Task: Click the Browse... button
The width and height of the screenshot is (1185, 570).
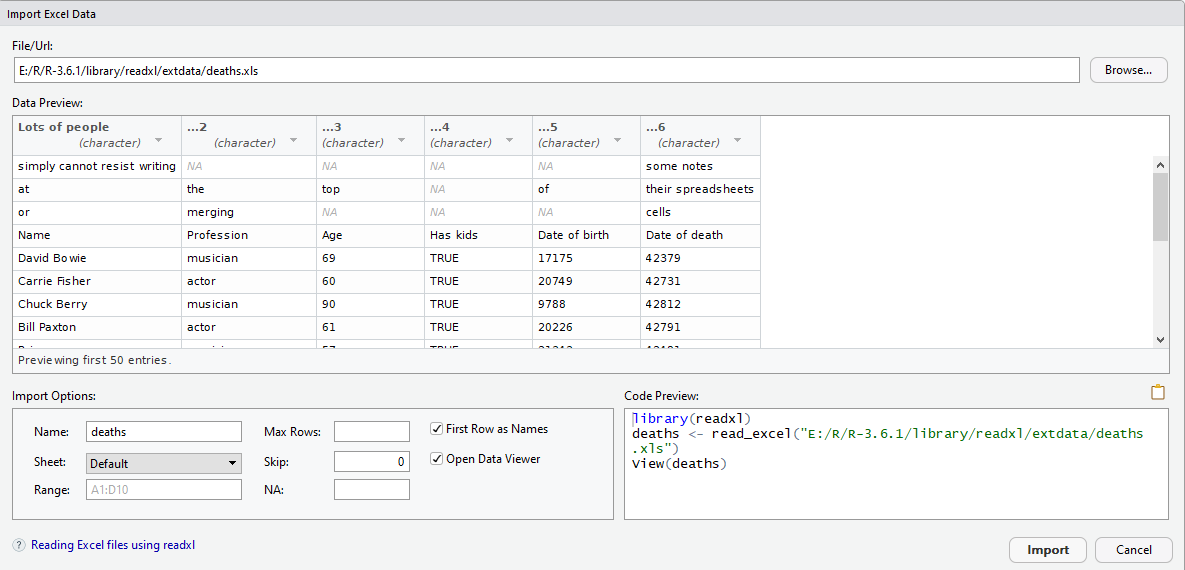Action: point(1128,70)
